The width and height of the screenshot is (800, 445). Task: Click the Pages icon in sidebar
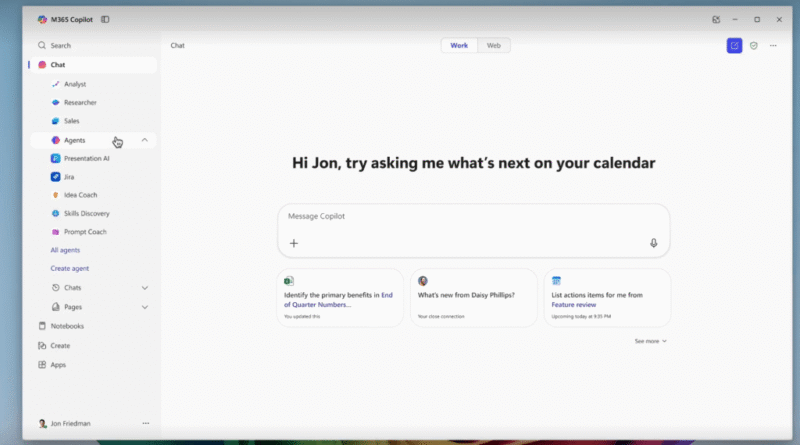coord(56,307)
